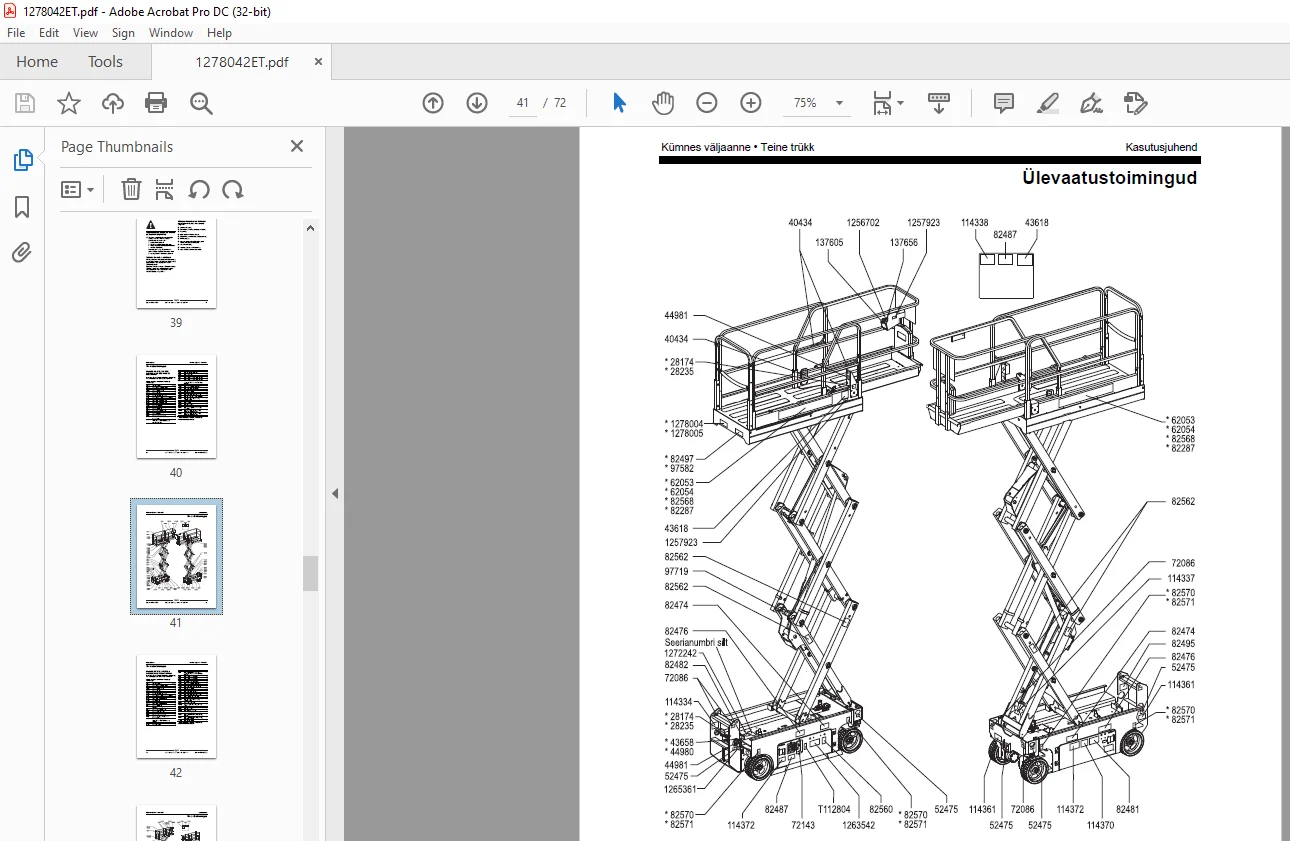Viewport: 1290px width, 841px height.
Task: Open the Edit menu
Action: click(x=49, y=33)
